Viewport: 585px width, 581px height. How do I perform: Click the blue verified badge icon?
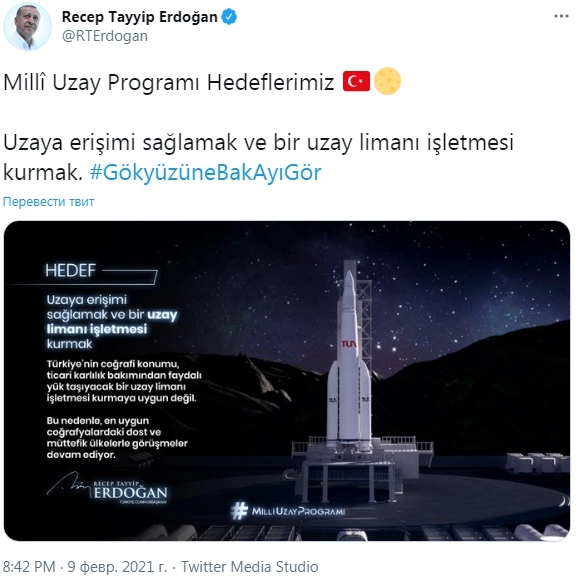229,17
